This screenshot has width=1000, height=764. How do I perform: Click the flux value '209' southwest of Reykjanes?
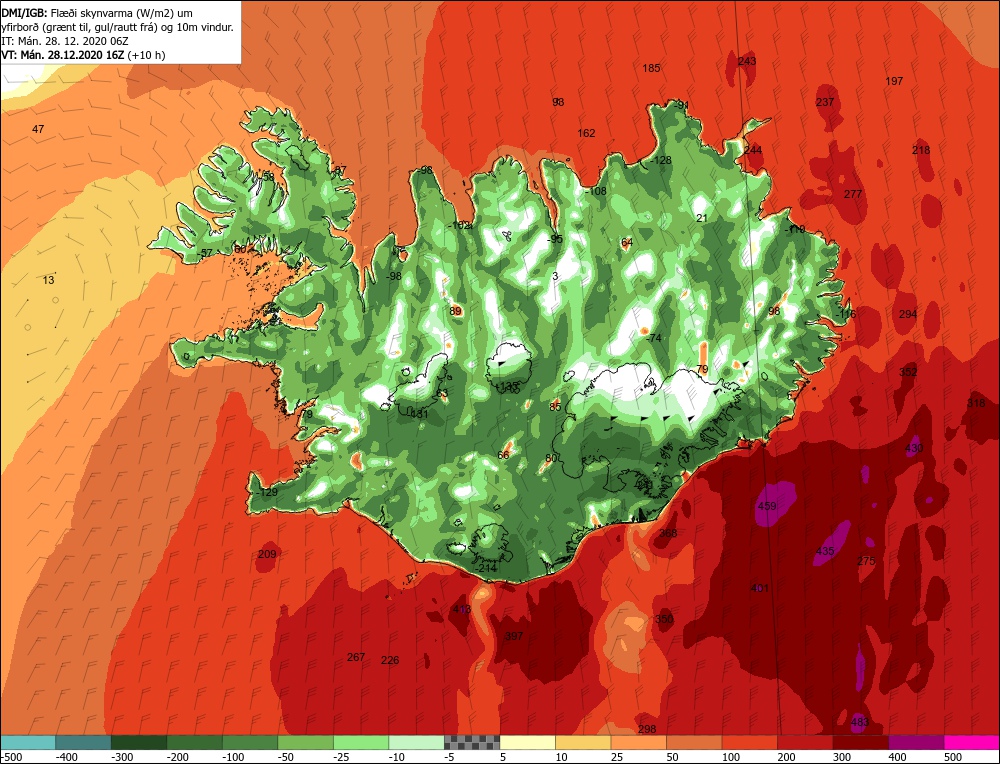[267, 554]
